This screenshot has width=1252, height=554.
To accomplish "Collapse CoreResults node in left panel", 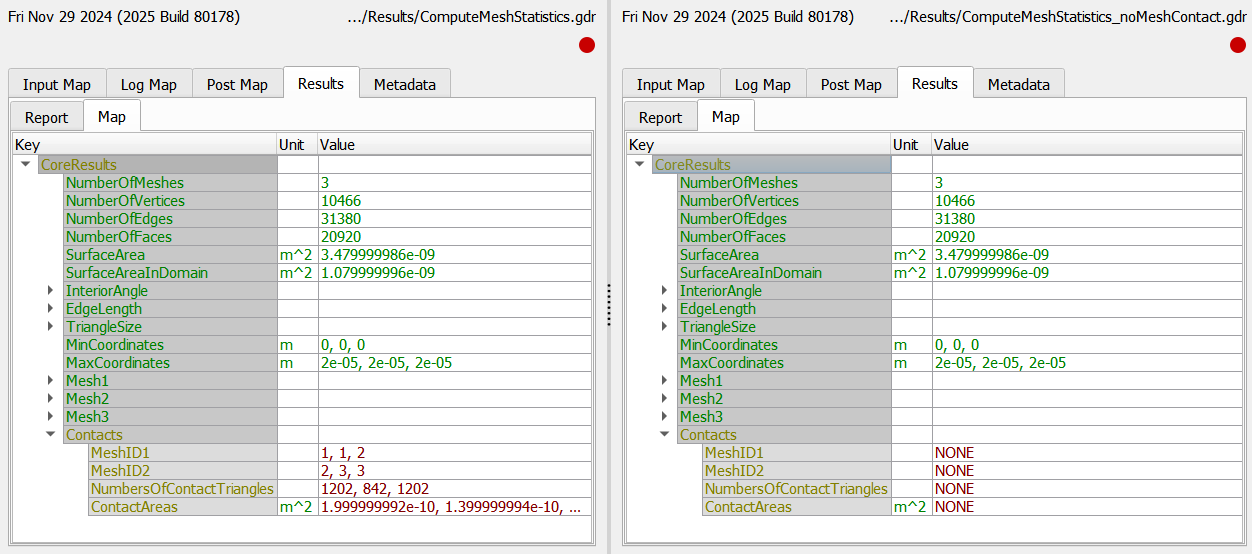I will click(25, 164).
